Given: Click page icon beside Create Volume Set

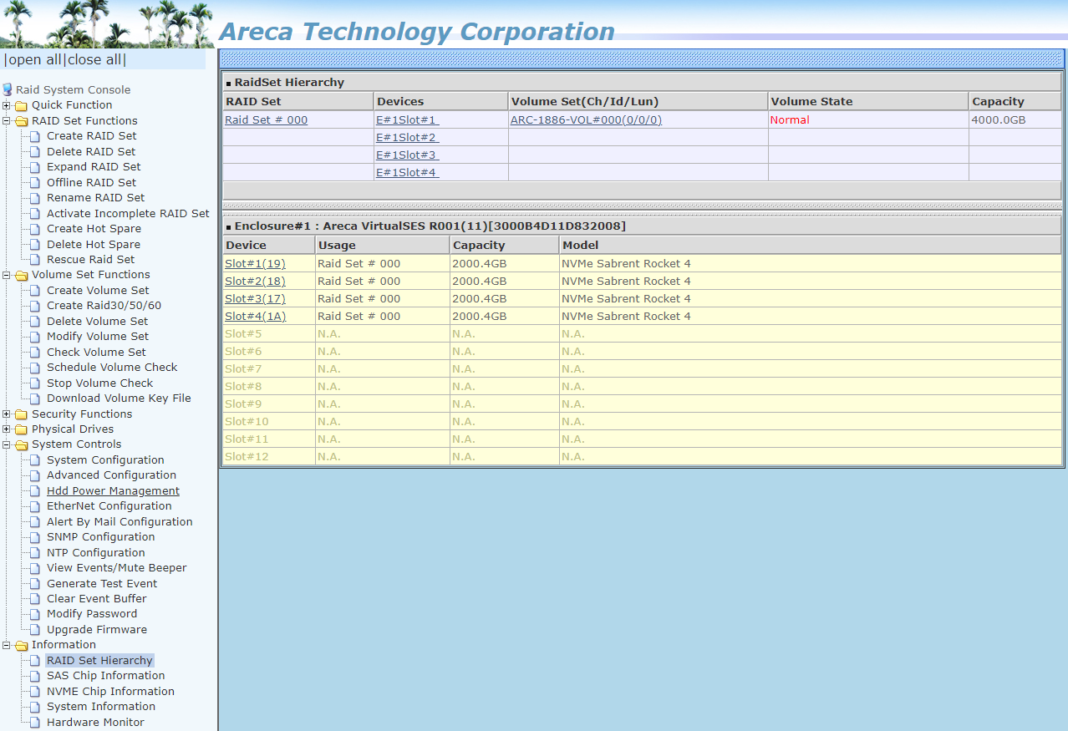Looking at the screenshot, I should [36, 291].
